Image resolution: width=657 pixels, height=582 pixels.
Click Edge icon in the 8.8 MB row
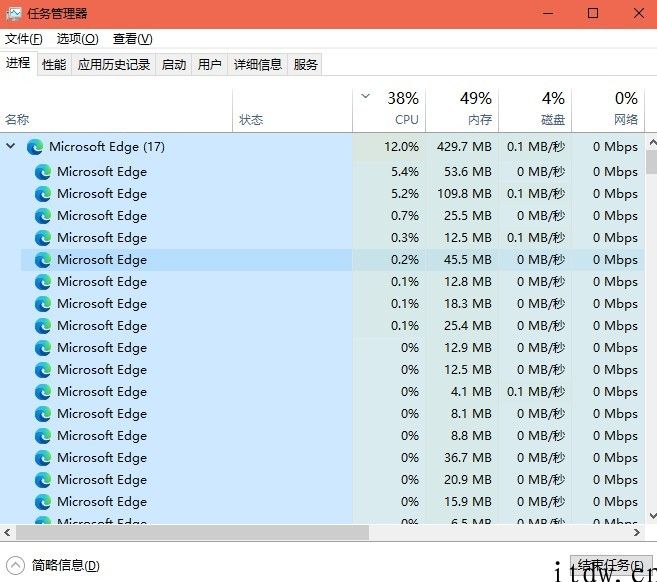(x=43, y=436)
